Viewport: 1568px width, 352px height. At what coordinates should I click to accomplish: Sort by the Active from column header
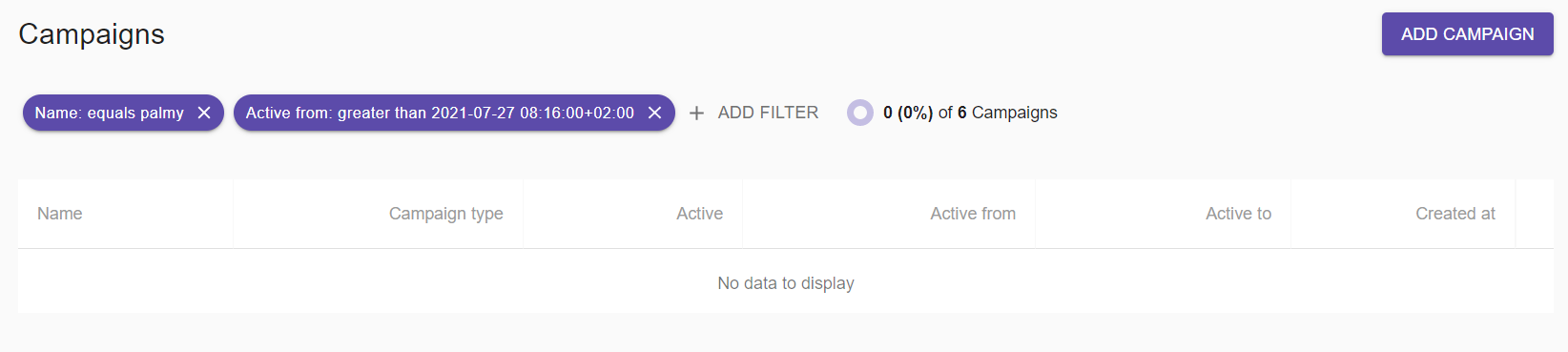point(973,214)
